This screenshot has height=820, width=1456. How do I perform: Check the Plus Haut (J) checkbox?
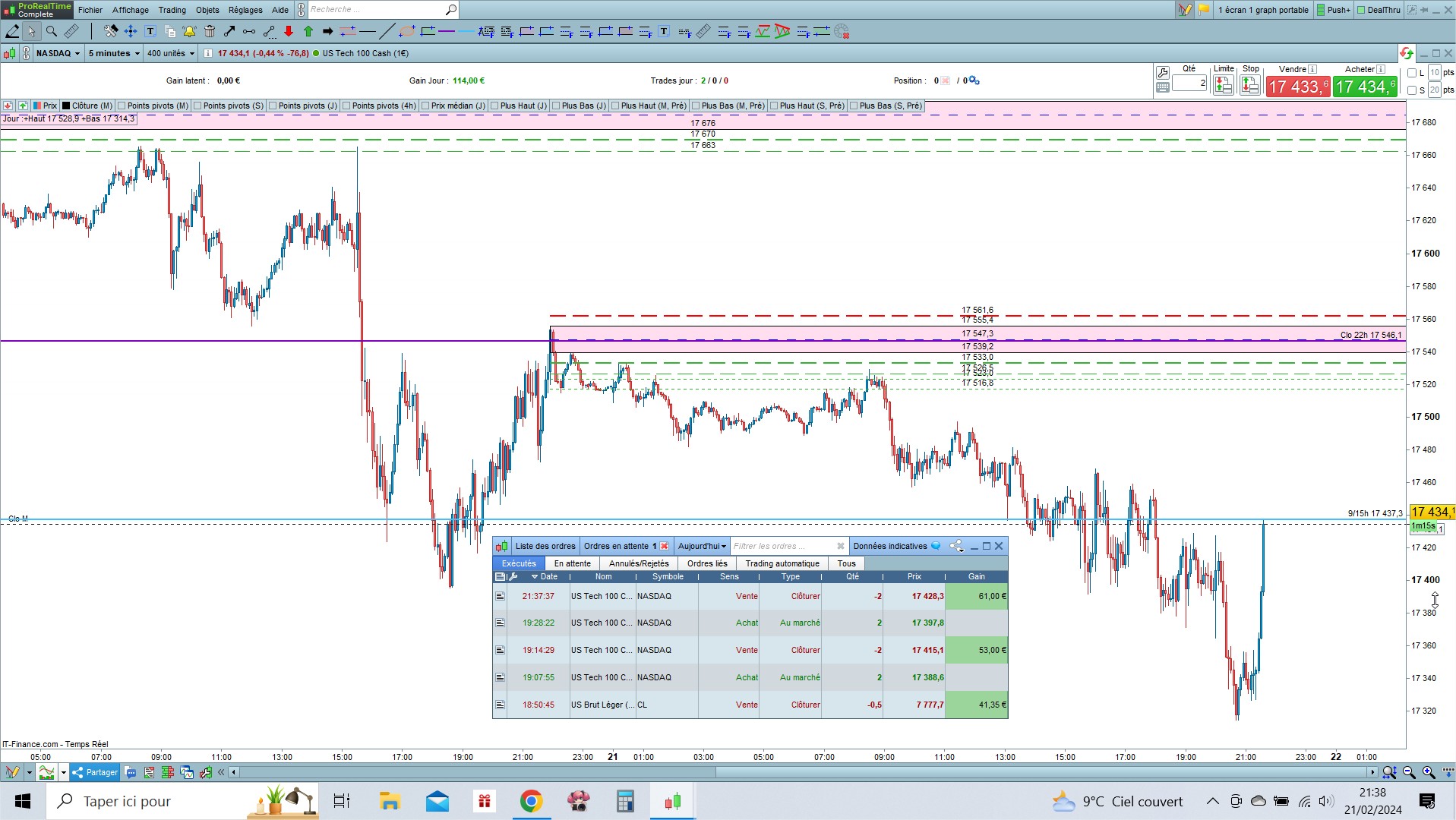click(494, 106)
